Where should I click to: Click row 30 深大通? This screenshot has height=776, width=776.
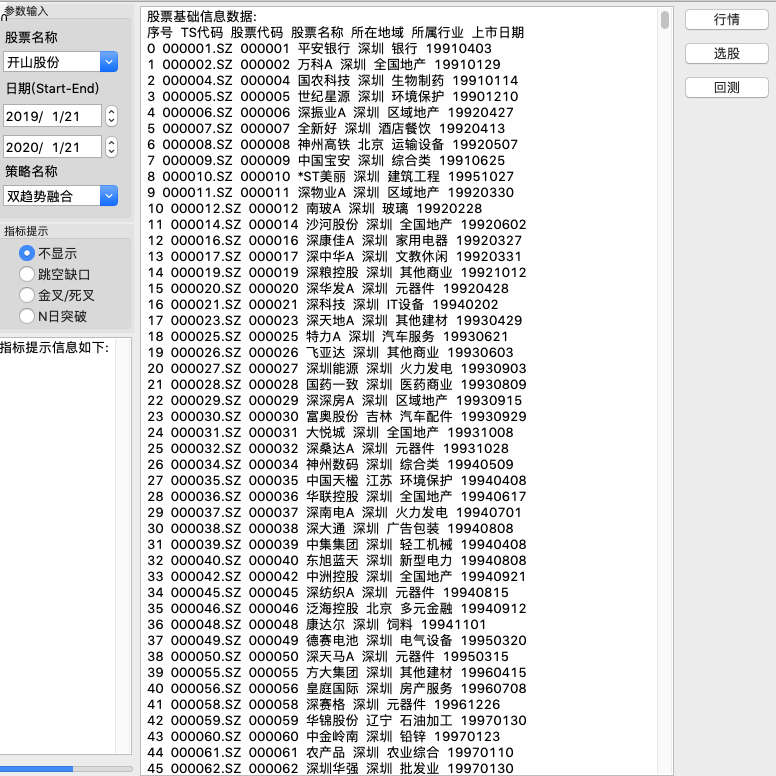coord(330,529)
